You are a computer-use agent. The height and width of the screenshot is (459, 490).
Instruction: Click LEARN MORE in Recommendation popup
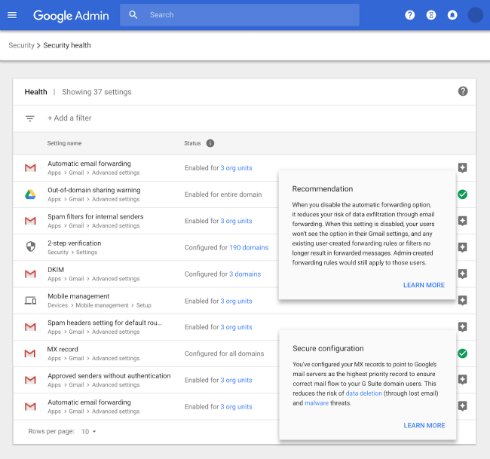click(424, 285)
